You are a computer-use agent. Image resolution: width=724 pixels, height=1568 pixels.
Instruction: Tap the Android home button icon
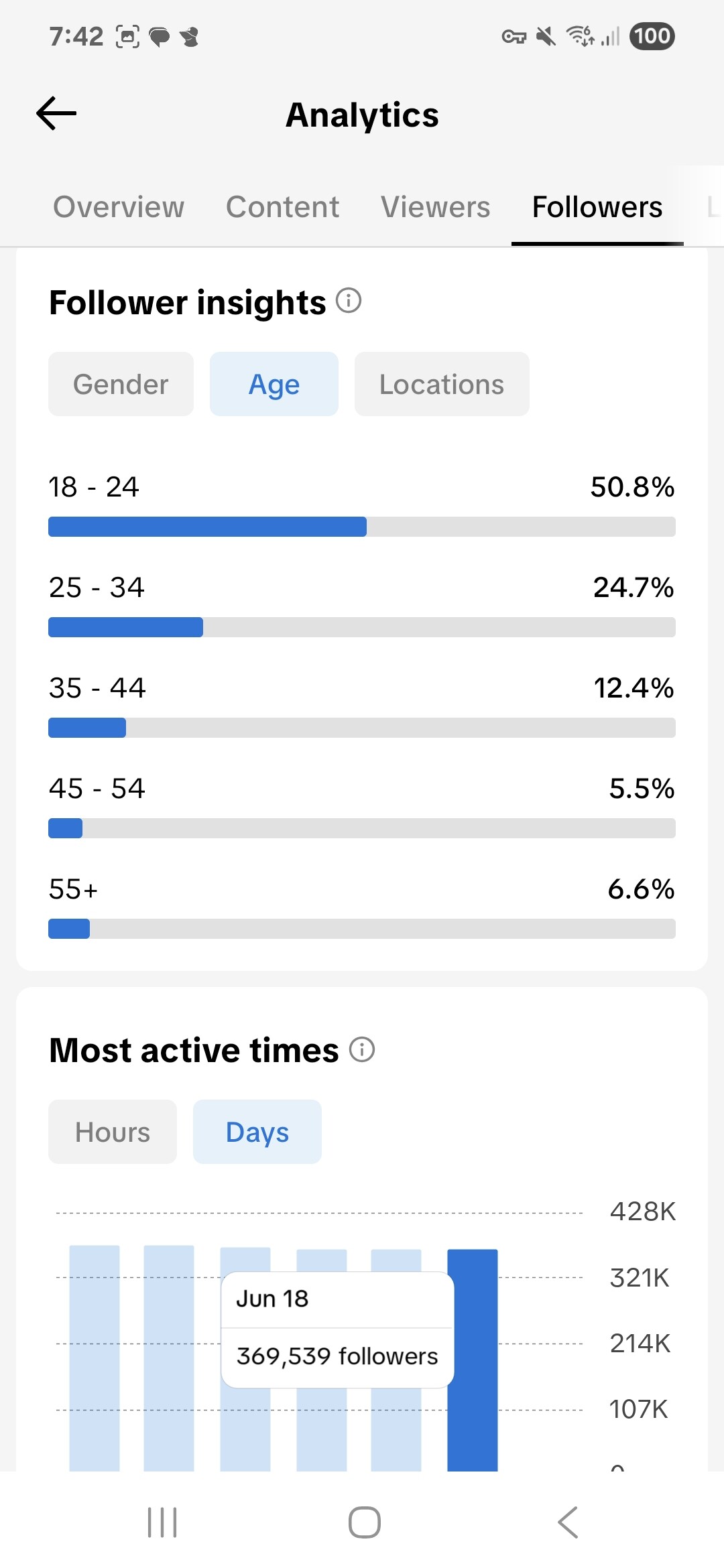365,1522
